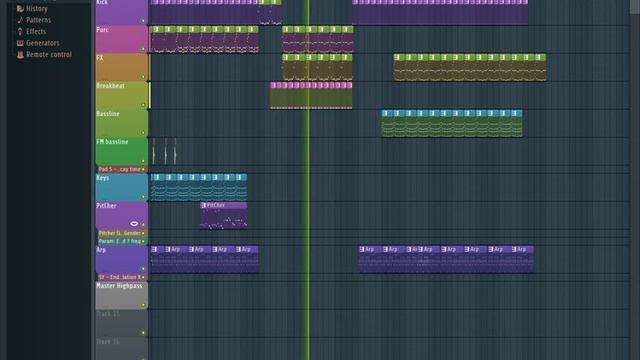
Task: Open the Generators keyboard icon in browser
Action: 20,43
